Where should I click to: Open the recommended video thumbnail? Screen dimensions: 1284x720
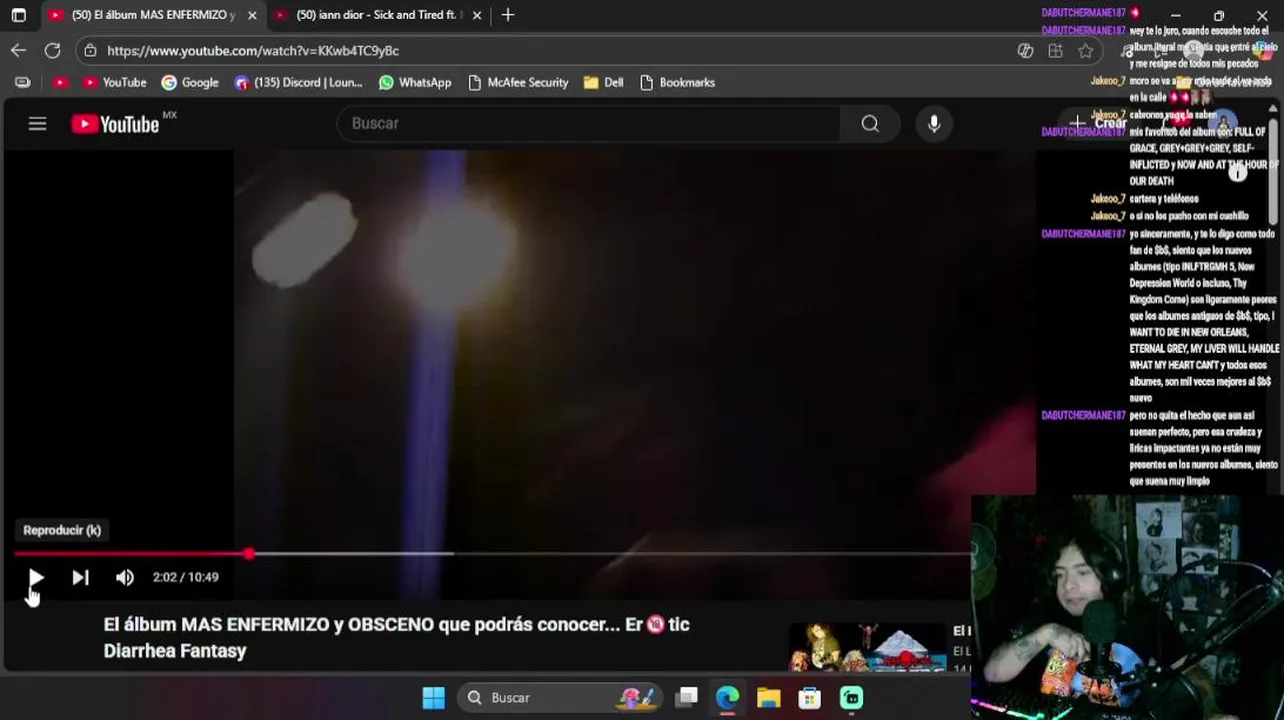tap(867, 647)
